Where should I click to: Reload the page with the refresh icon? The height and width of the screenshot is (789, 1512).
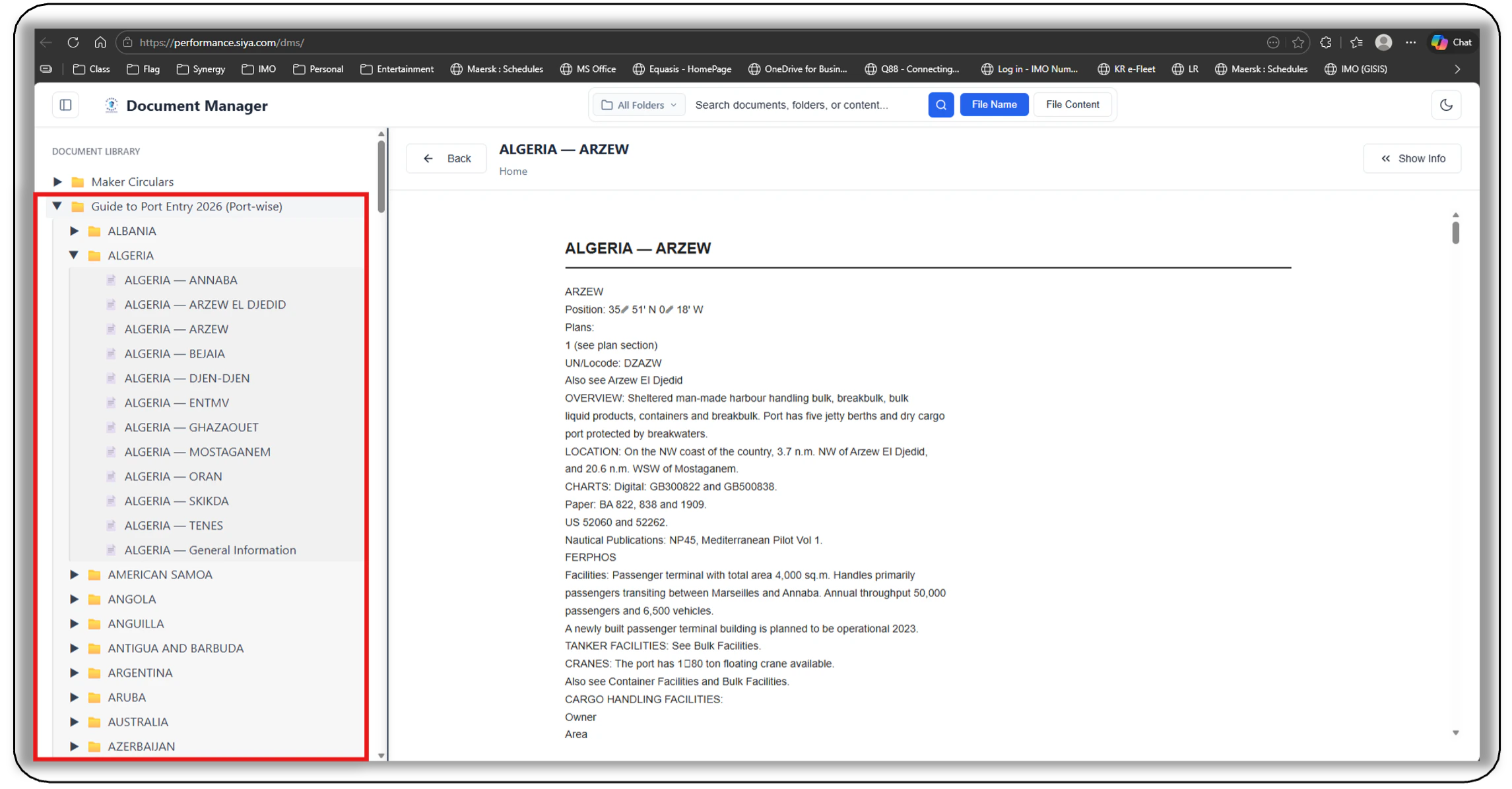click(x=73, y=42)
